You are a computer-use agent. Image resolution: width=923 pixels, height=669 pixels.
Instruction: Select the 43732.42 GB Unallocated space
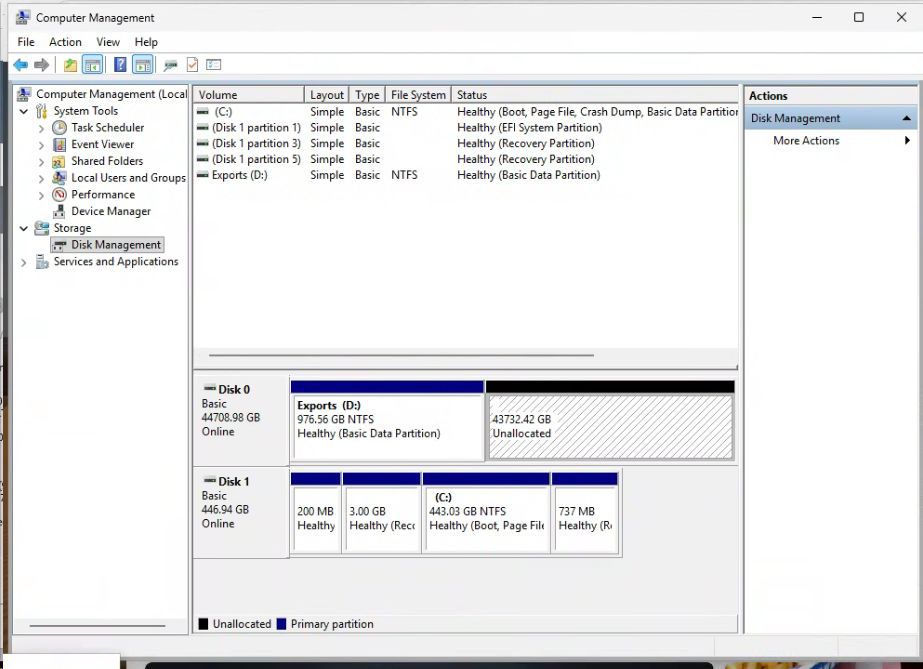click(610, 421)
